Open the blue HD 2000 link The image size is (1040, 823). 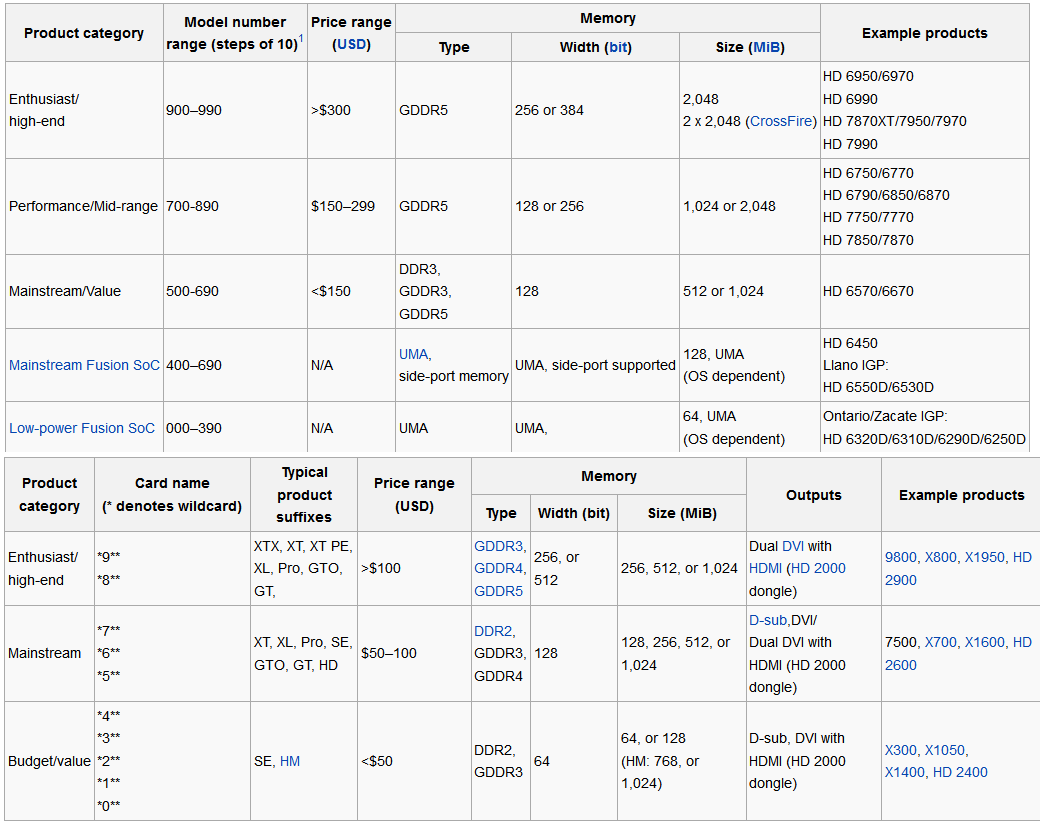pos(818,568)
